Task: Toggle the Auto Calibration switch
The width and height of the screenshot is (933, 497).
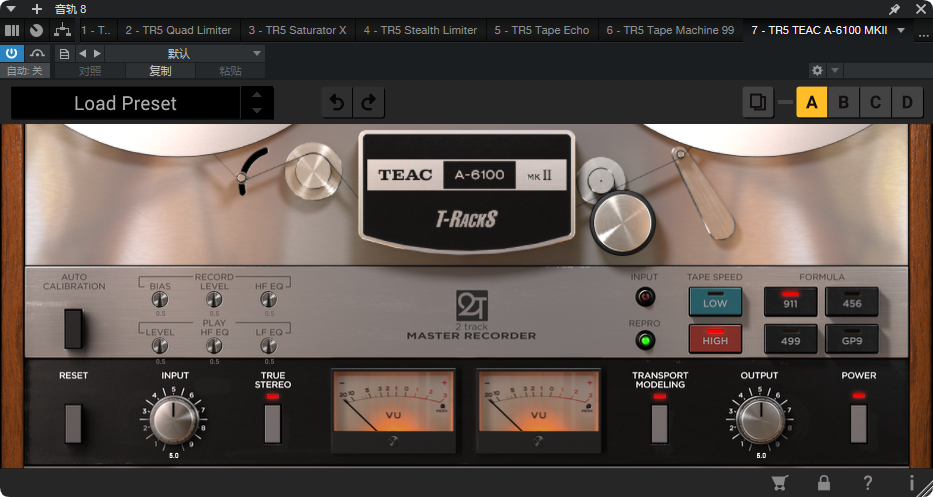Action: click(x=73, y=328)
